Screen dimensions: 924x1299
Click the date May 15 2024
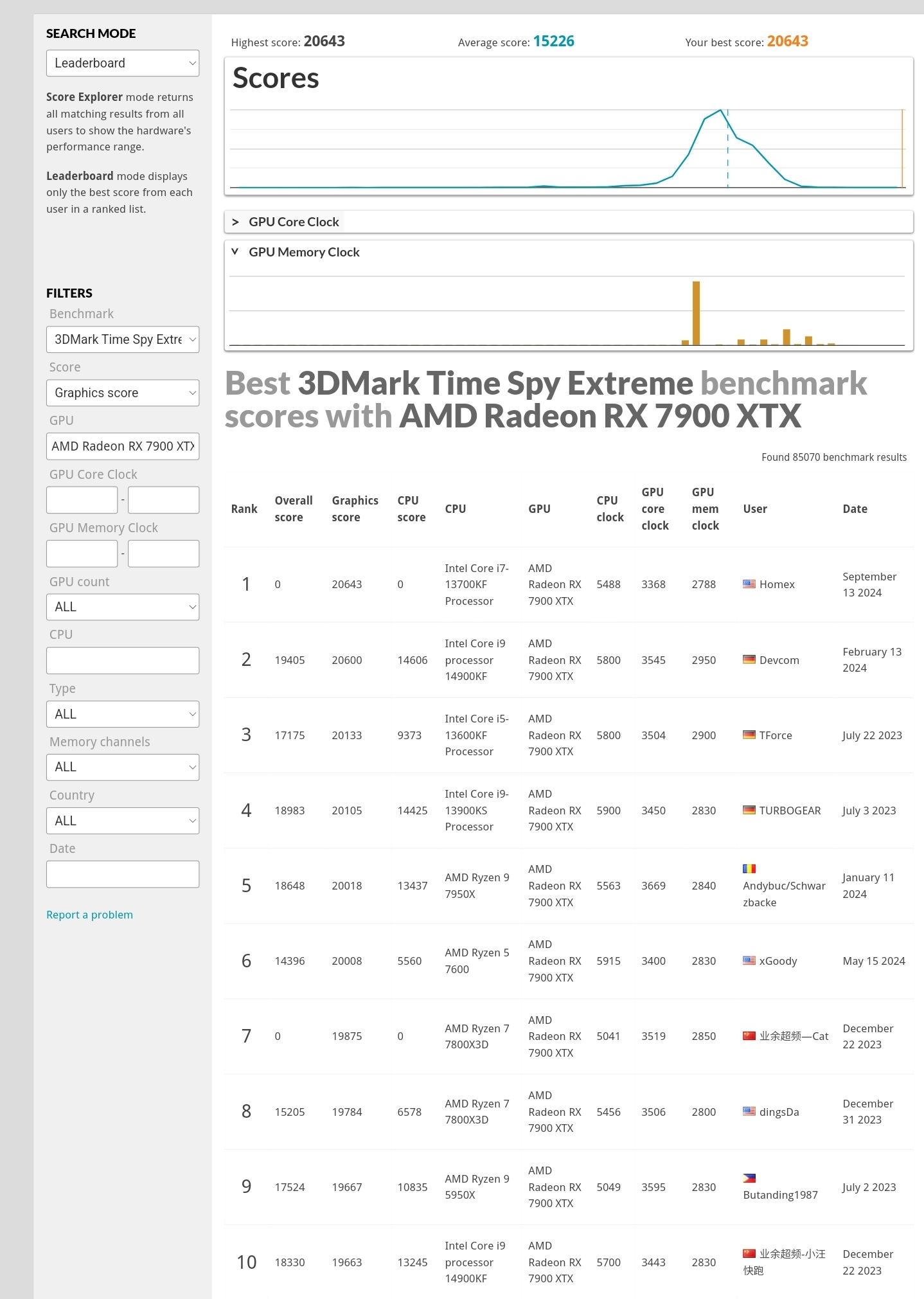pyautogui.click(x=874, y=961)
